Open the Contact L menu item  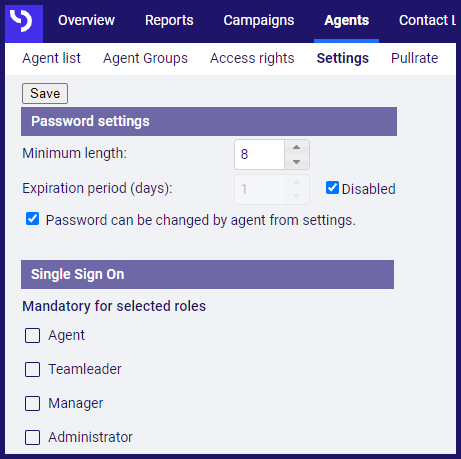[x=427, y=20]
